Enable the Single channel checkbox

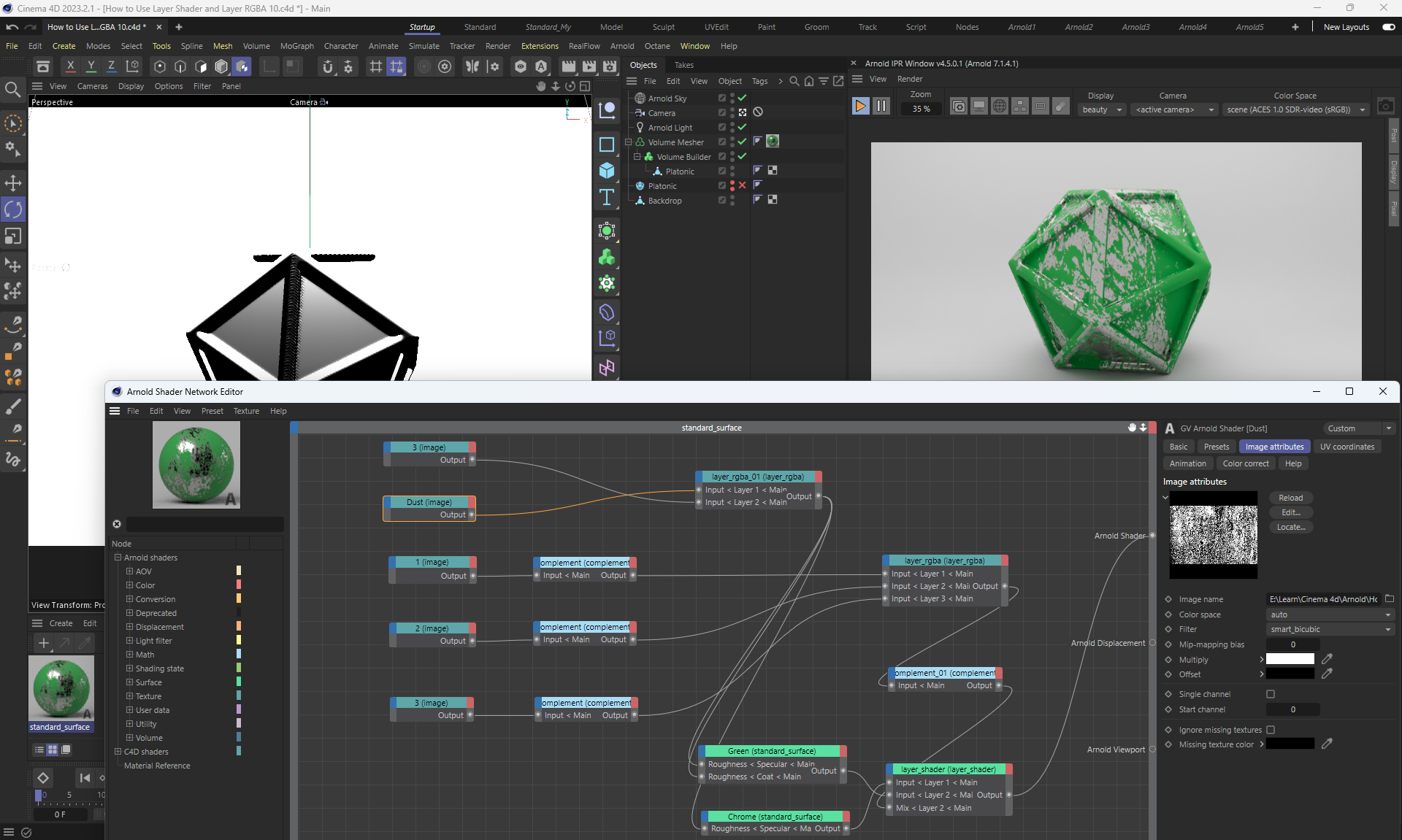[x=1271, y=694]
